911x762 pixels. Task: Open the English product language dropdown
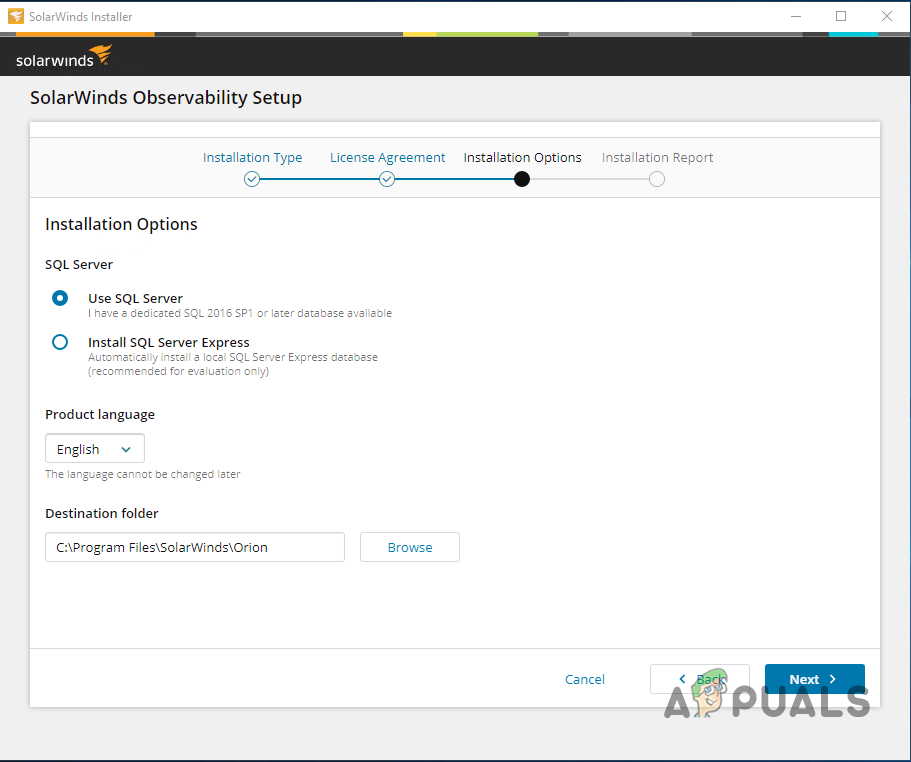coord(95,448)
